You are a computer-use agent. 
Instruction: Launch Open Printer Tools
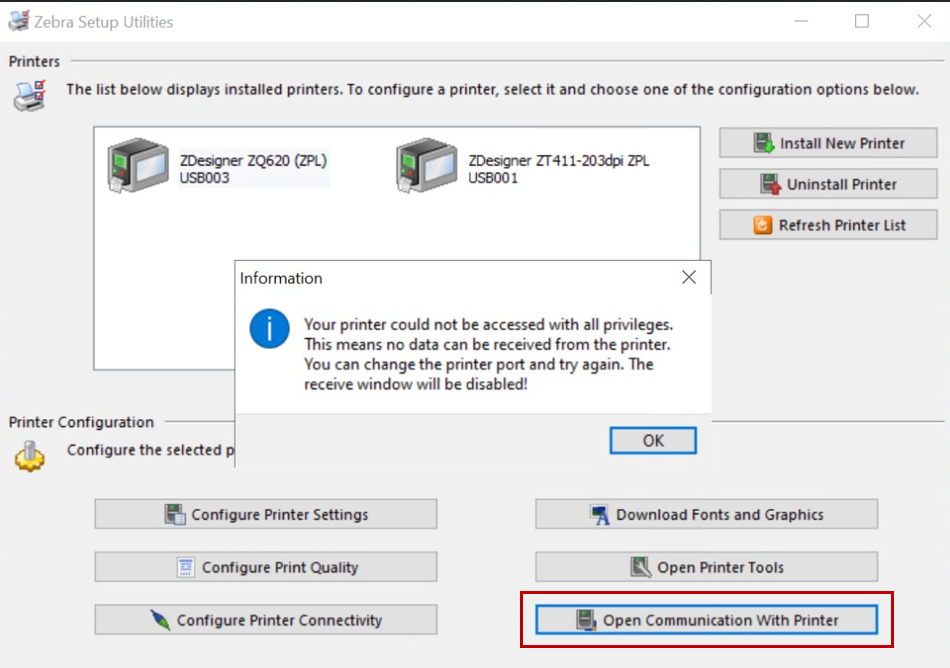[706, 567]
